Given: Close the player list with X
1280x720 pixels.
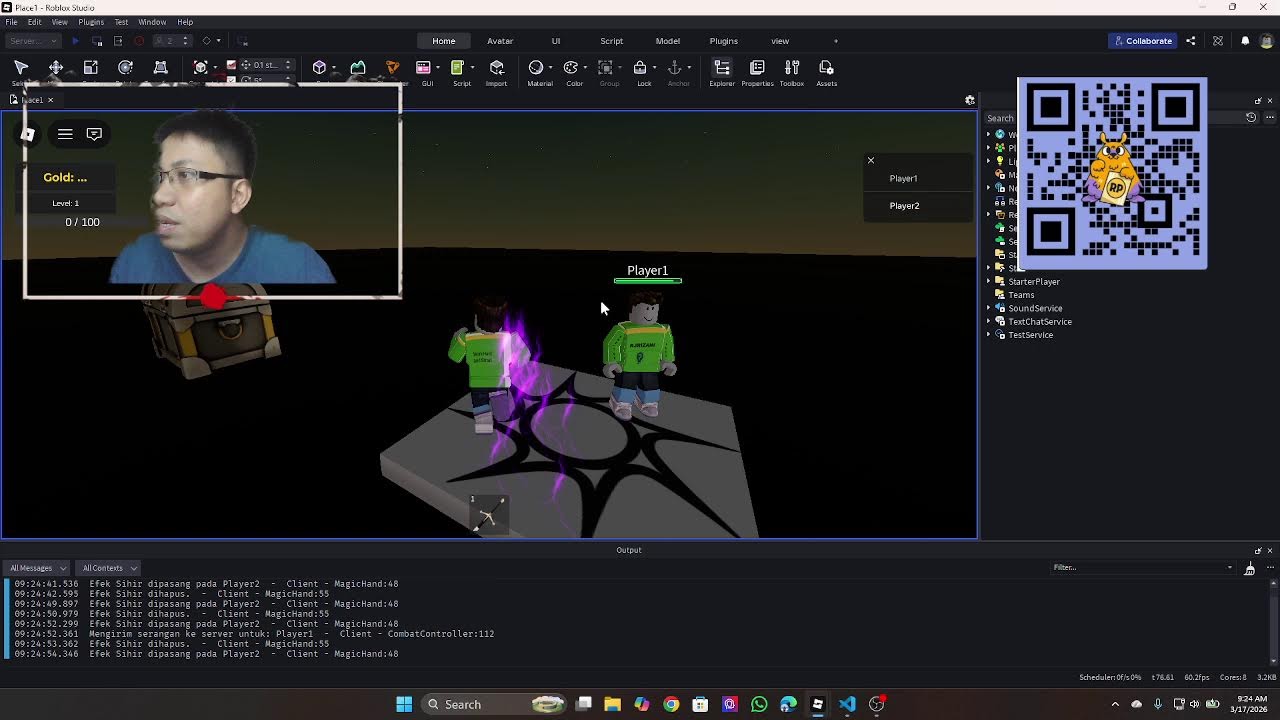Looking at the screenshot, I should point(870,160).
